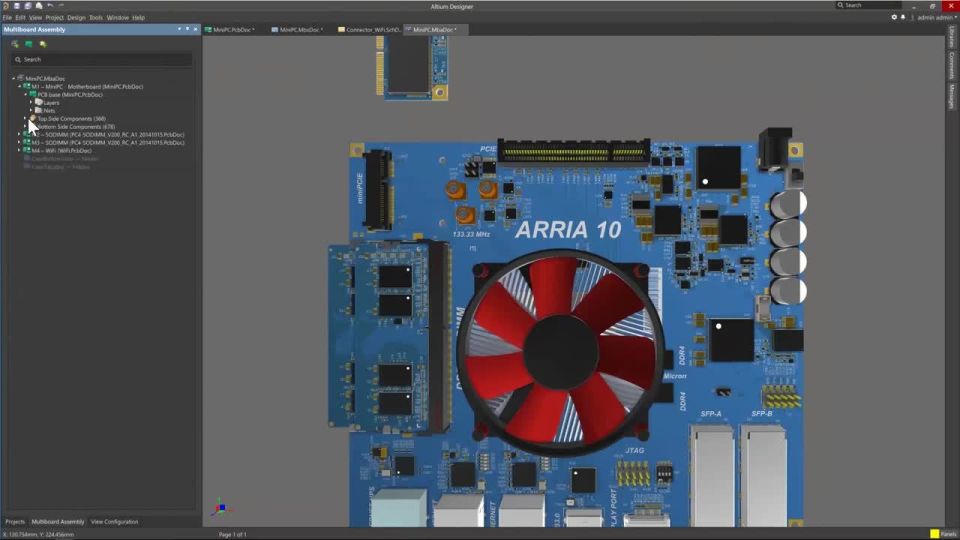Screen dimensions: 960x540
Task: Click the title bar Search field
Action: pos(869,5)
